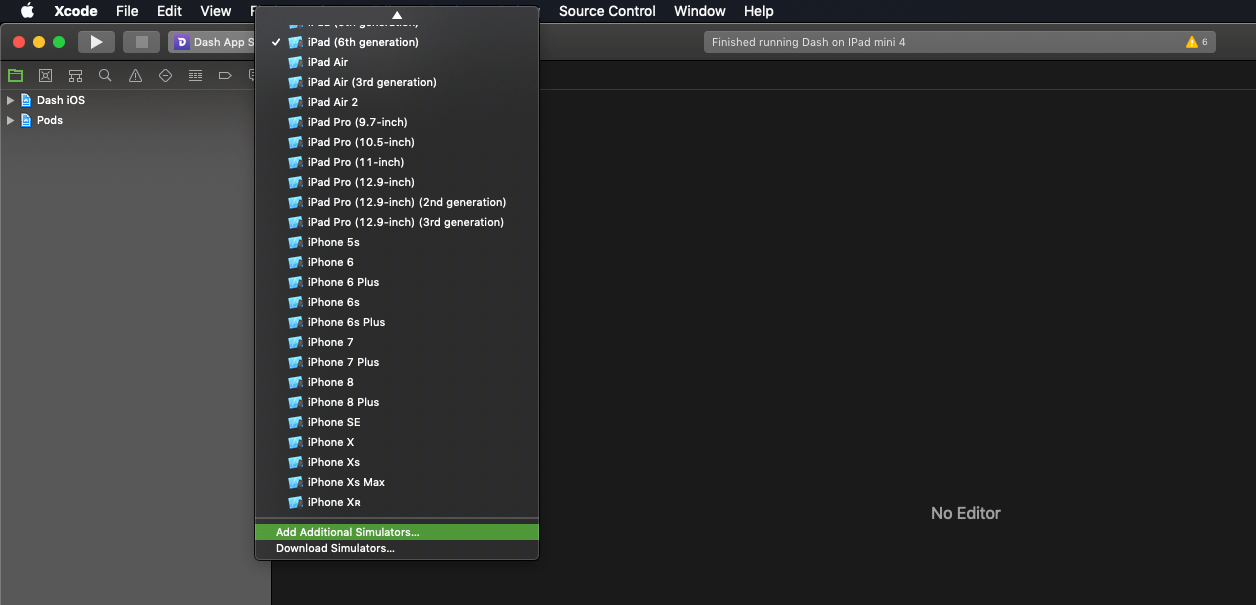Select the Source Control navigator icon
The height and width of the screenshot is (605, 1256).
45,75
